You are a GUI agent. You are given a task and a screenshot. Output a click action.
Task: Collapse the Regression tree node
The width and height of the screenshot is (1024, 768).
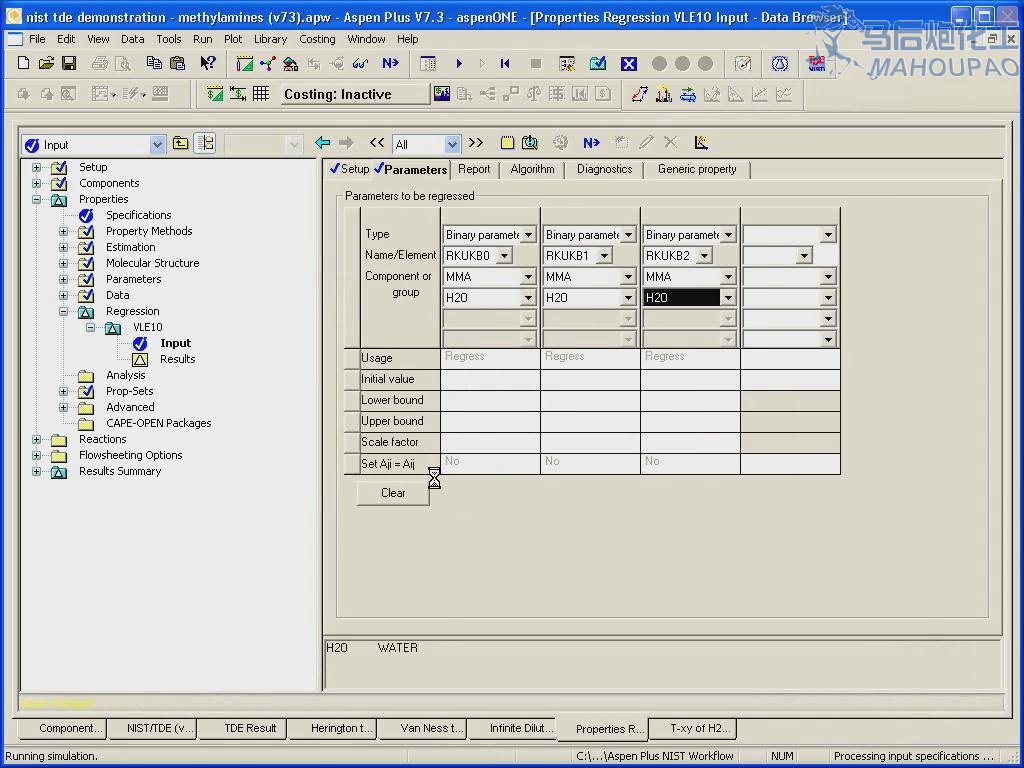63,312
